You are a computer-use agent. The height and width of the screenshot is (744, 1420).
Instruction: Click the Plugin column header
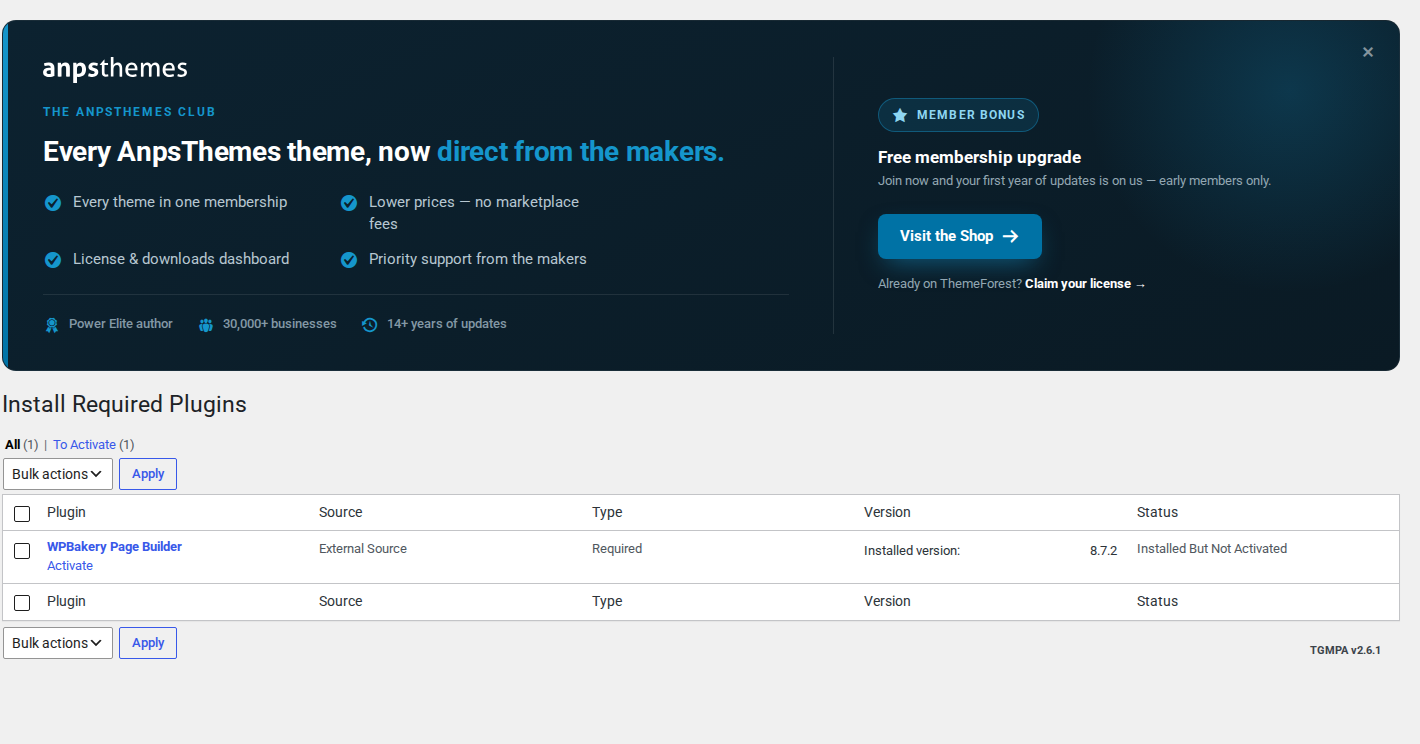pos(66,512)
